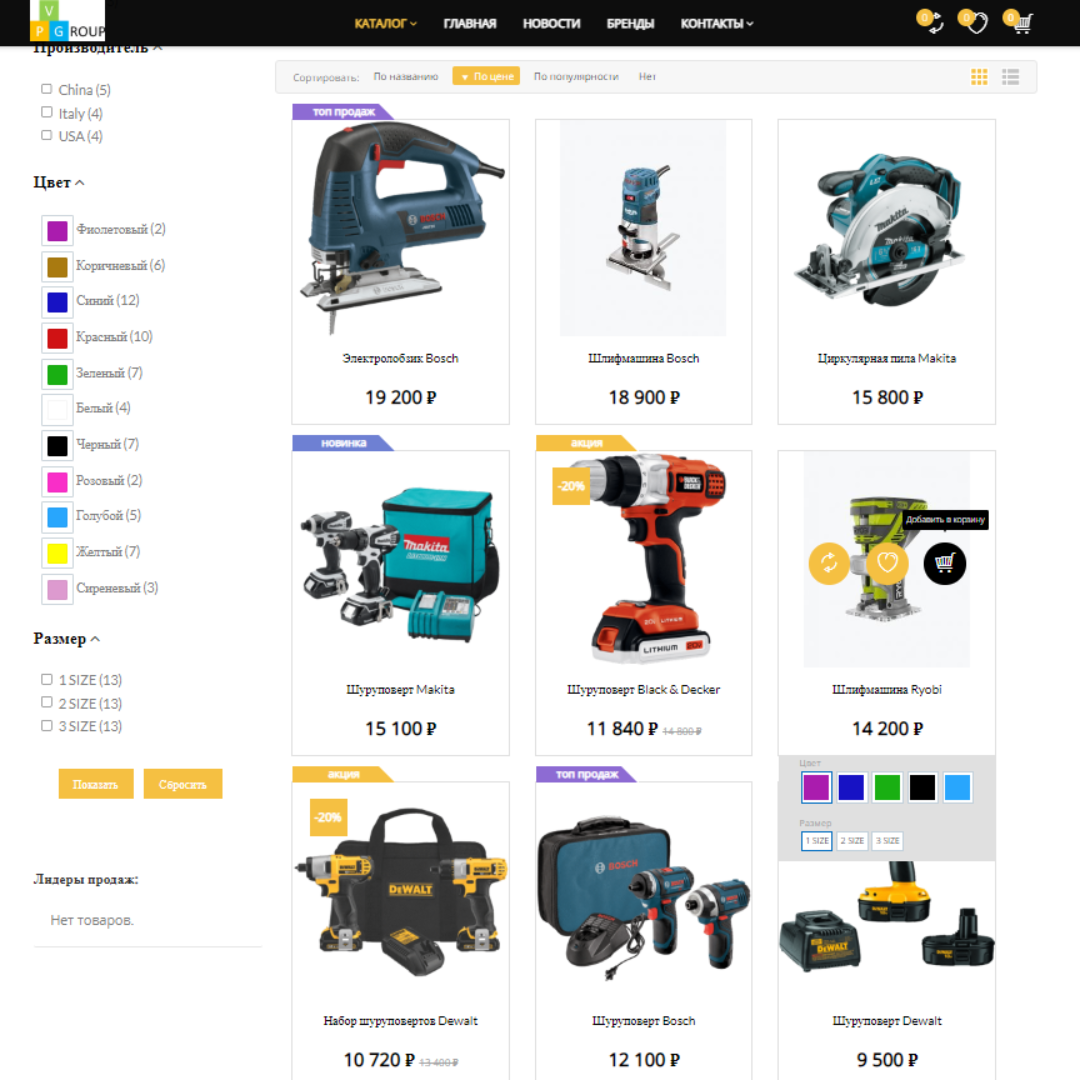The width and height of the screenshot is (1080, 1080).
Task: Go to the Новости menu item
Action: [551, 24]
